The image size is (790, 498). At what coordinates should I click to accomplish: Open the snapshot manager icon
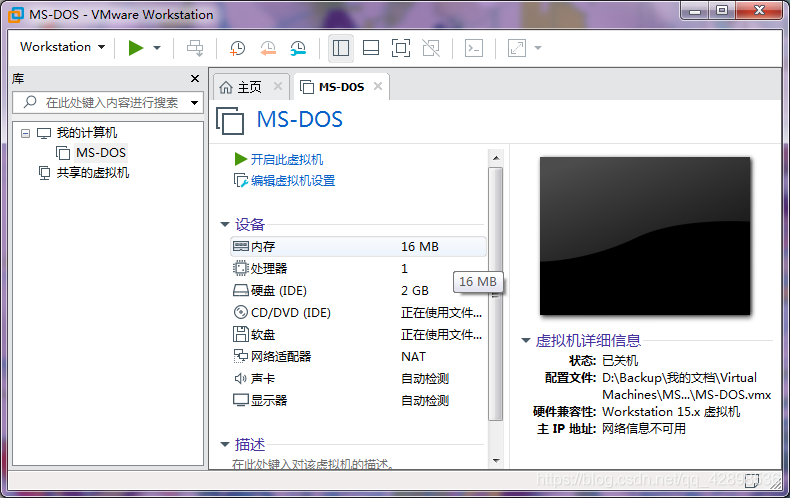pos(298,48)
